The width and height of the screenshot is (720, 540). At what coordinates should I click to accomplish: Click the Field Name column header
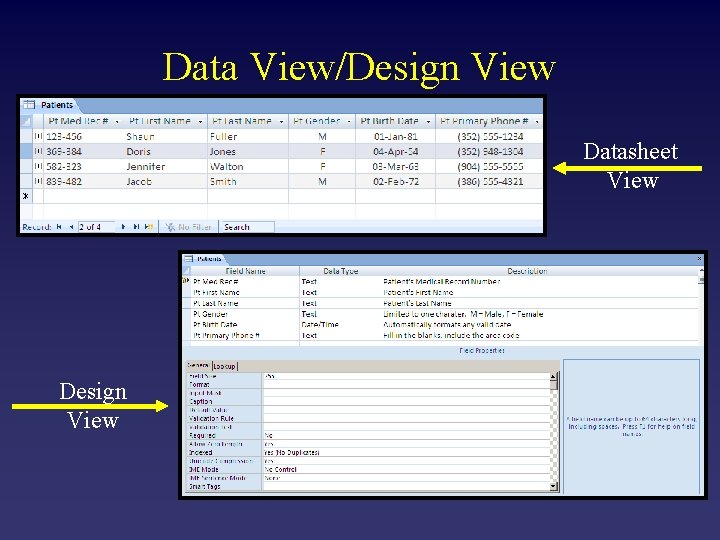coord(245,271)
